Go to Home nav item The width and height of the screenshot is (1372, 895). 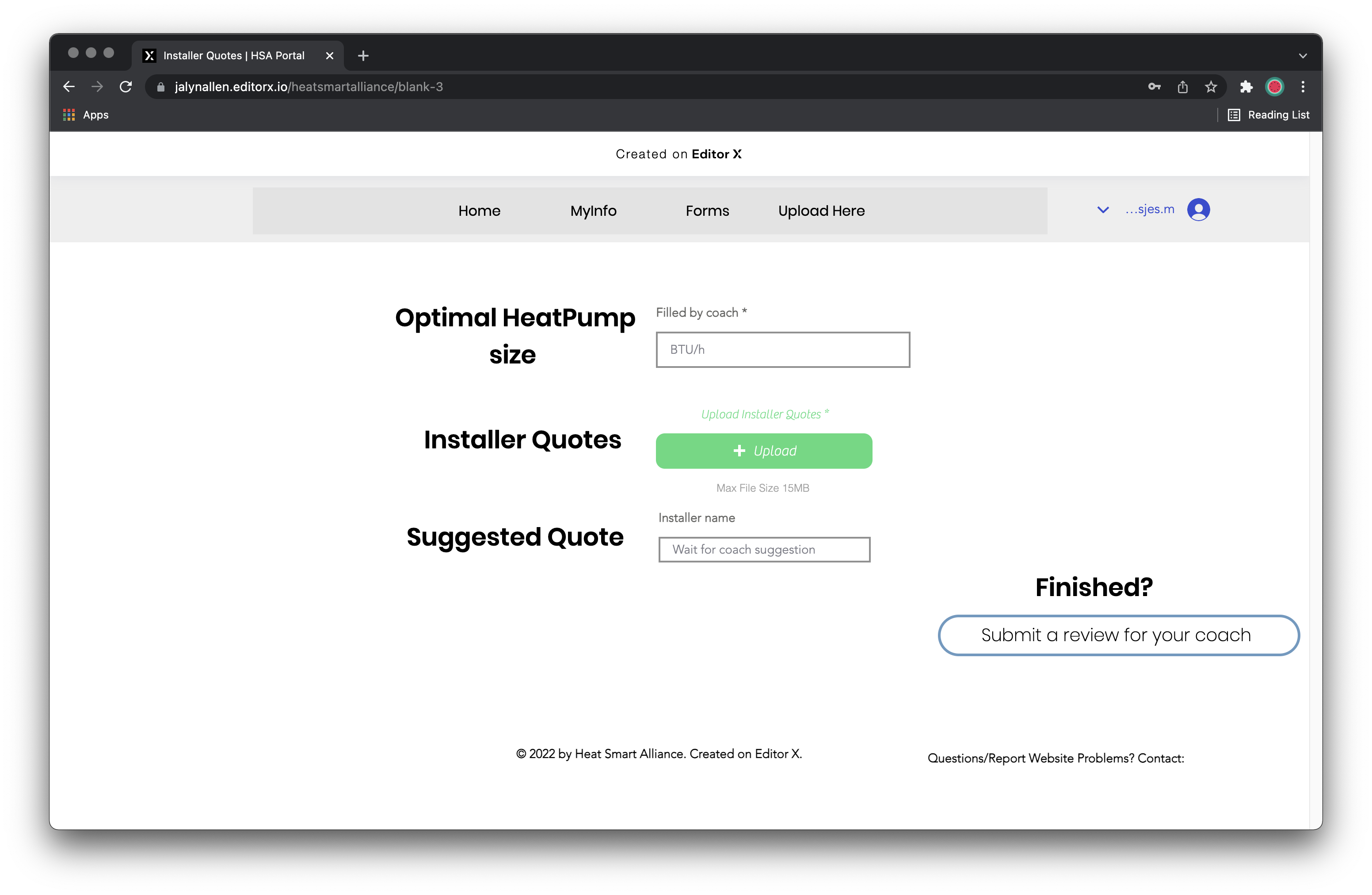click(x=479, y=211)
